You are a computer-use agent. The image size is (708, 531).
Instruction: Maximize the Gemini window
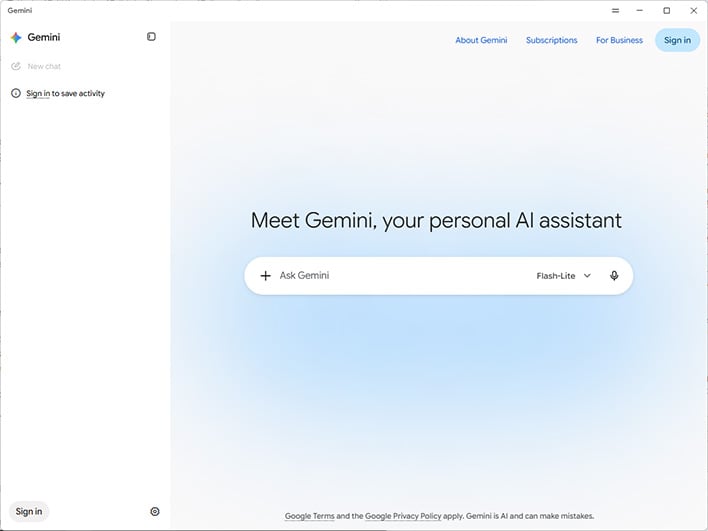[x=666, y=10]
